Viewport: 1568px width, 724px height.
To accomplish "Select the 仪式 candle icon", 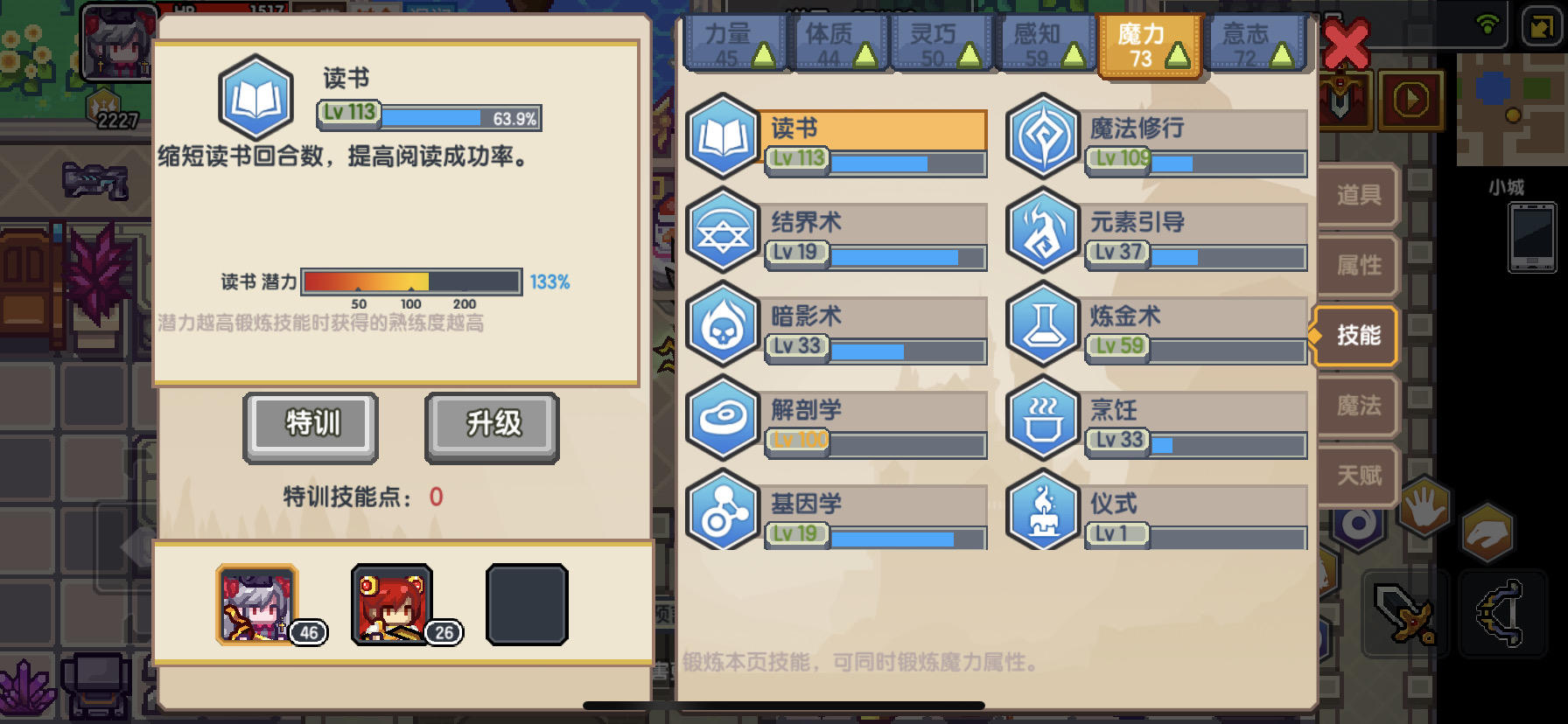I will point(1043,511).
